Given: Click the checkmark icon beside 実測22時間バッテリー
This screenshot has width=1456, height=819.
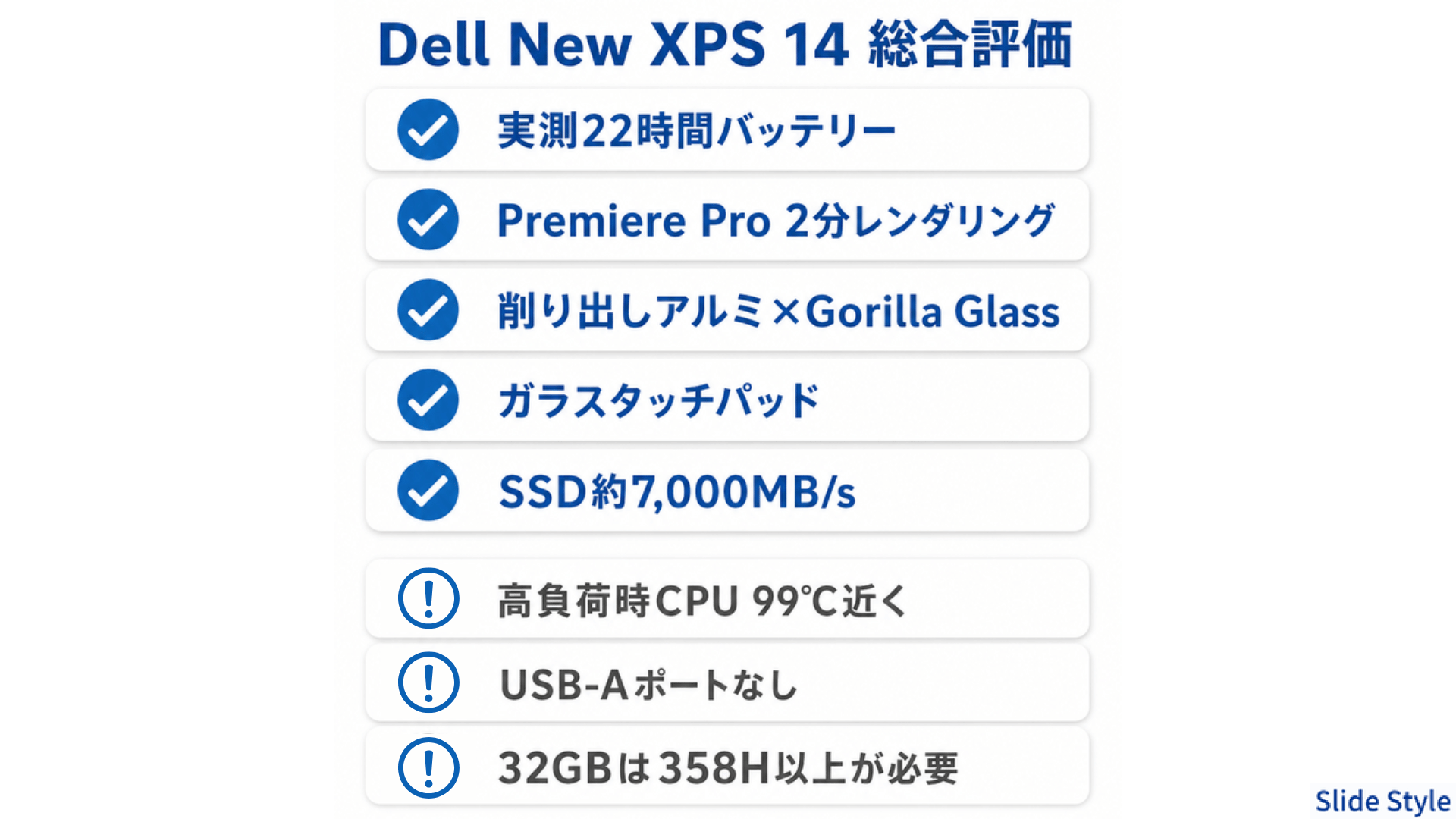Looking at the screenshot, I should (428, 130).
